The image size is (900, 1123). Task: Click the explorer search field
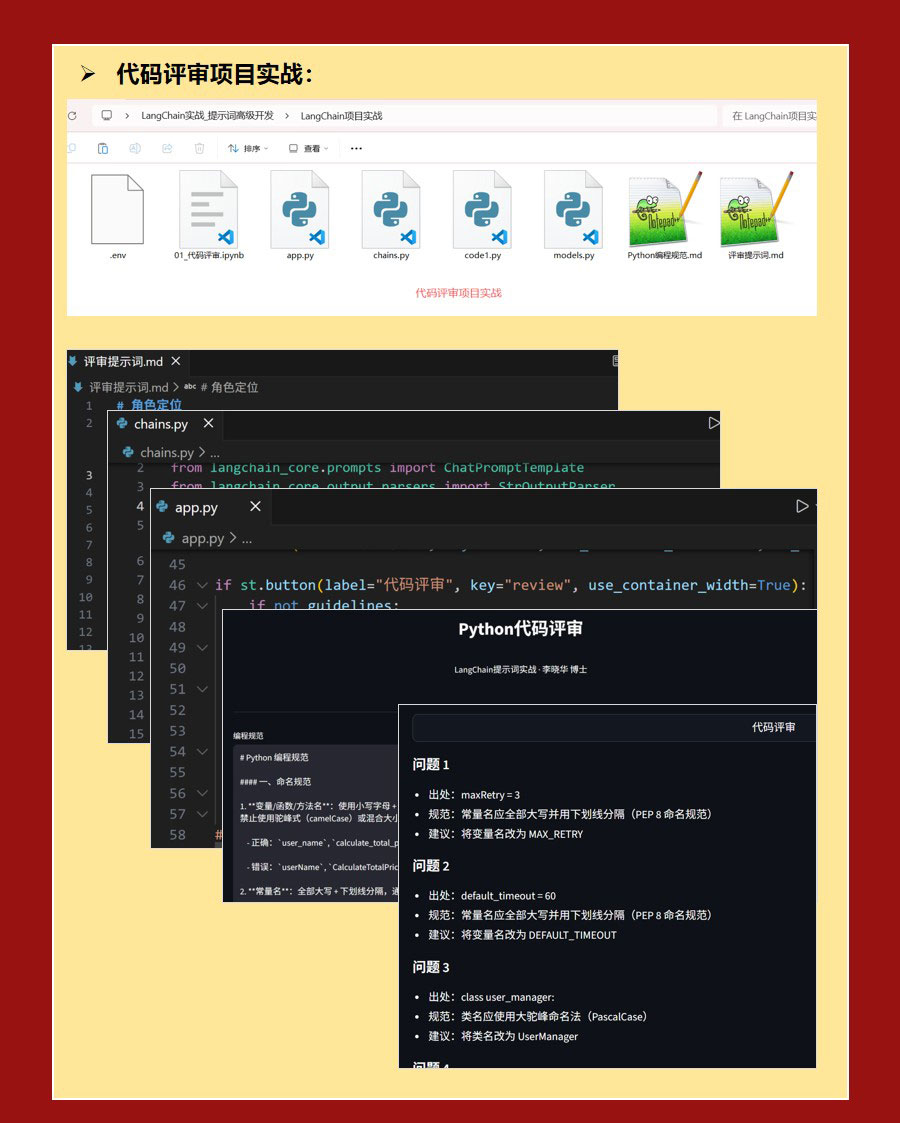771,116
